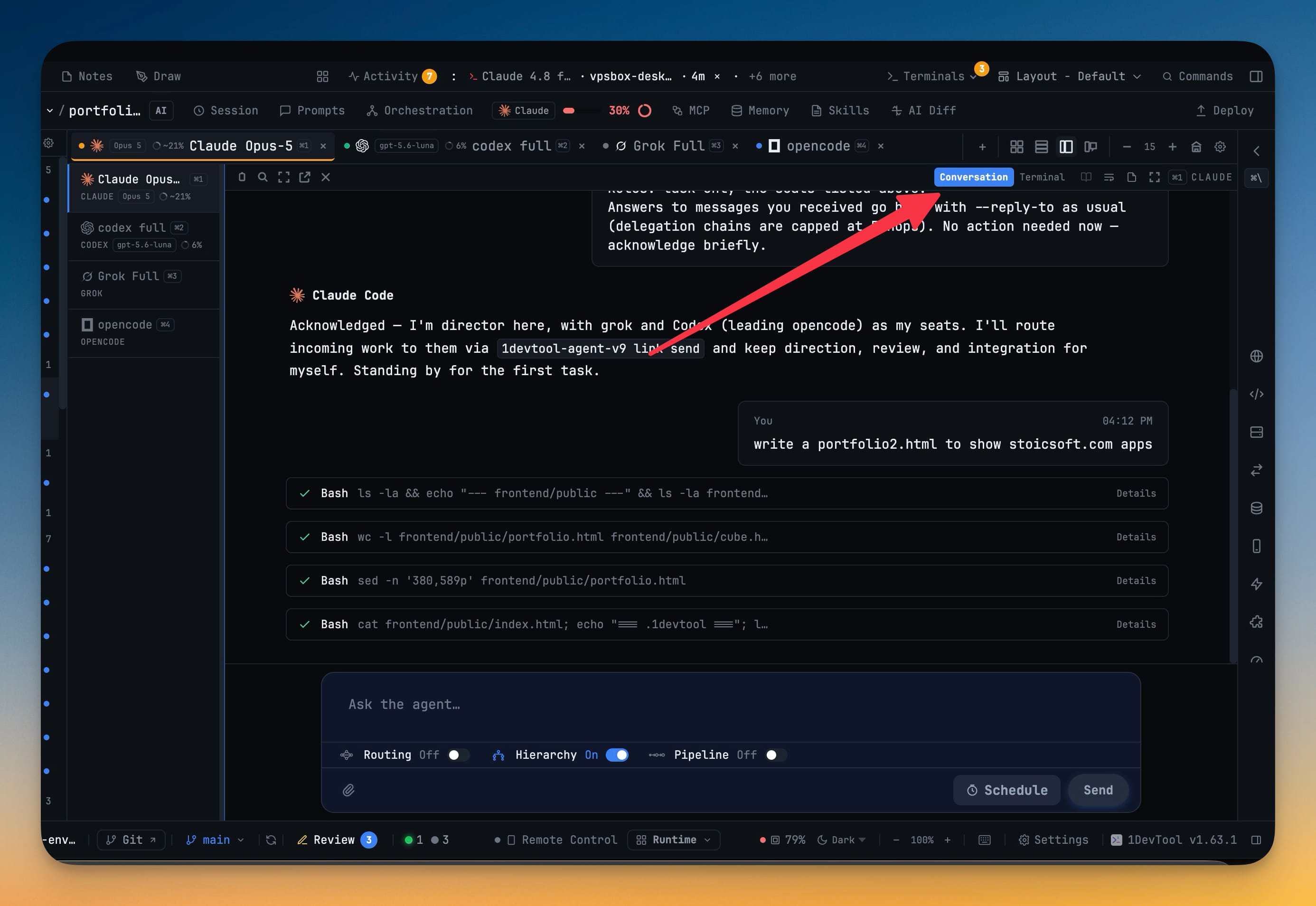Switch to the four-square grid layout icon
Screen dimensions: 1316x906
pos(1016,147)
